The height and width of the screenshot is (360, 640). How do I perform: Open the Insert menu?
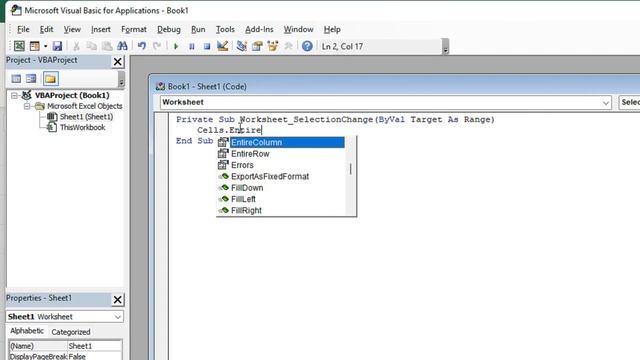pos(100,29)
